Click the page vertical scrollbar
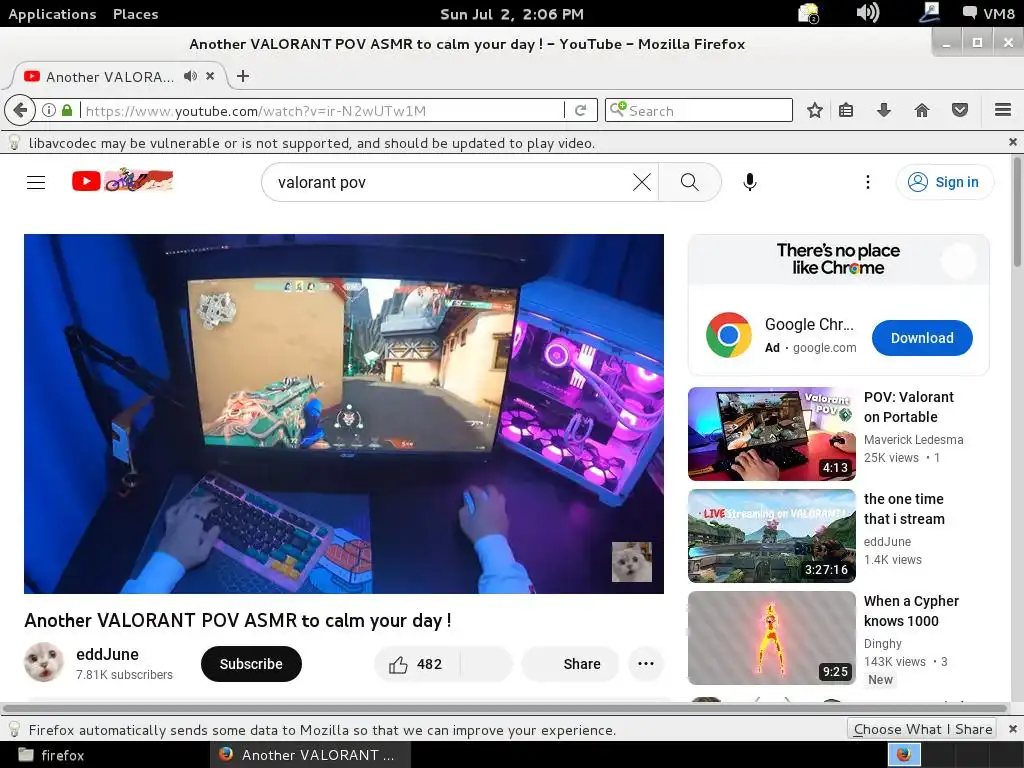1024x768 pixels. (x=1017, y=211)
